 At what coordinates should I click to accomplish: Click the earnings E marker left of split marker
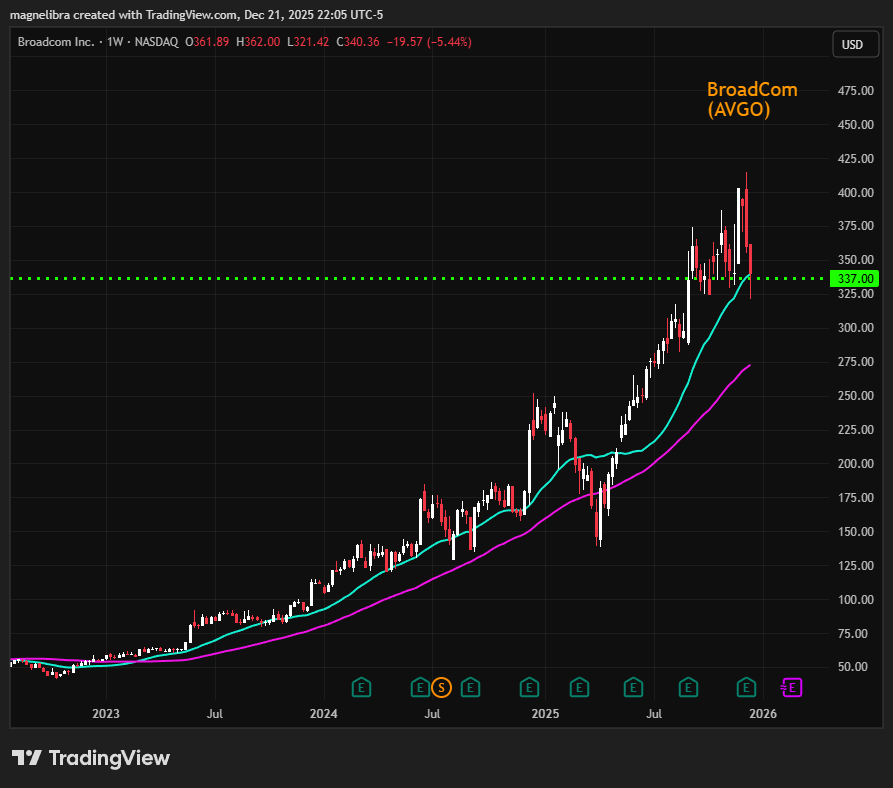(420, 688)
